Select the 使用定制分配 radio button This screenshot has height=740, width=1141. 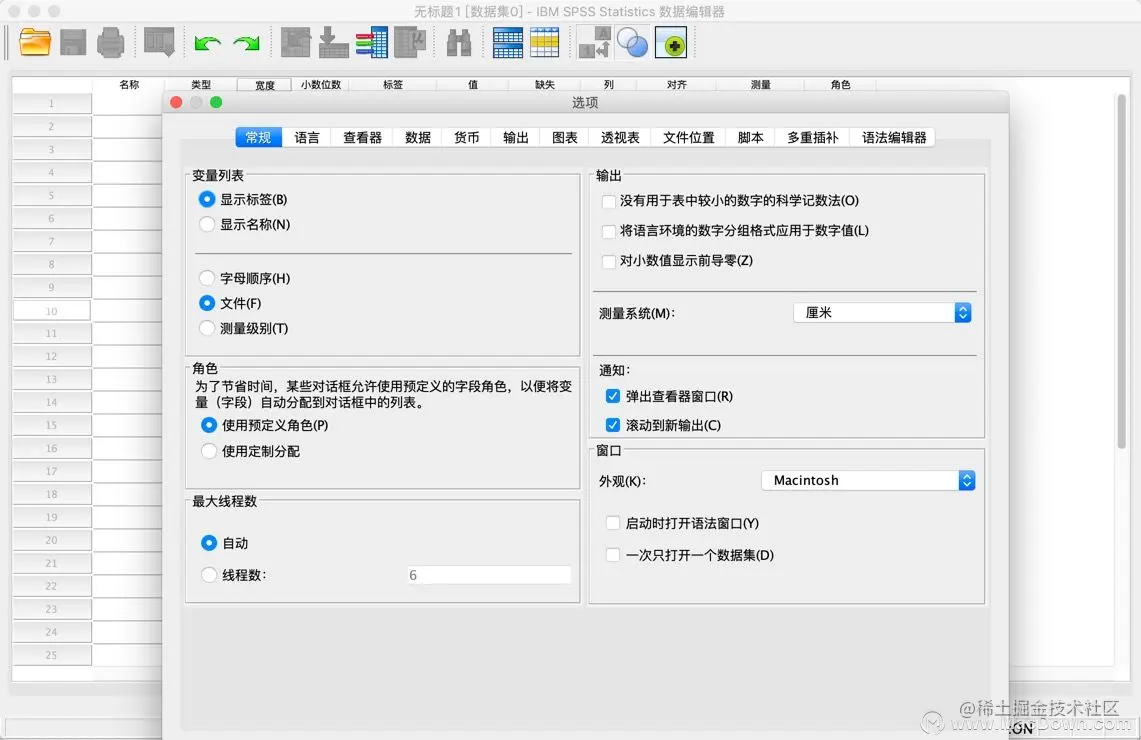pyautogui.click(x=209, y=451)
